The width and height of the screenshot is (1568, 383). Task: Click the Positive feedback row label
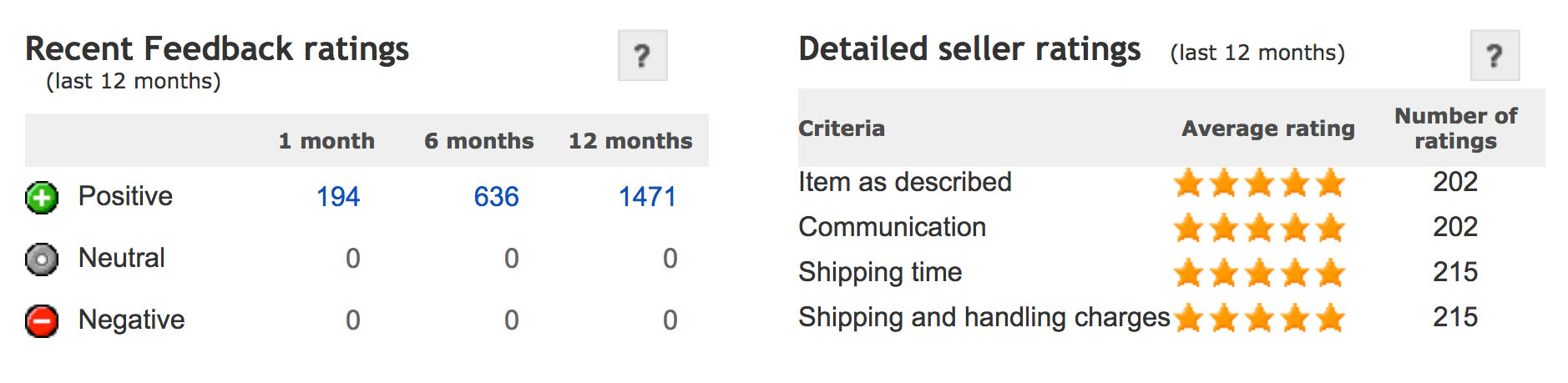point(125,196)
